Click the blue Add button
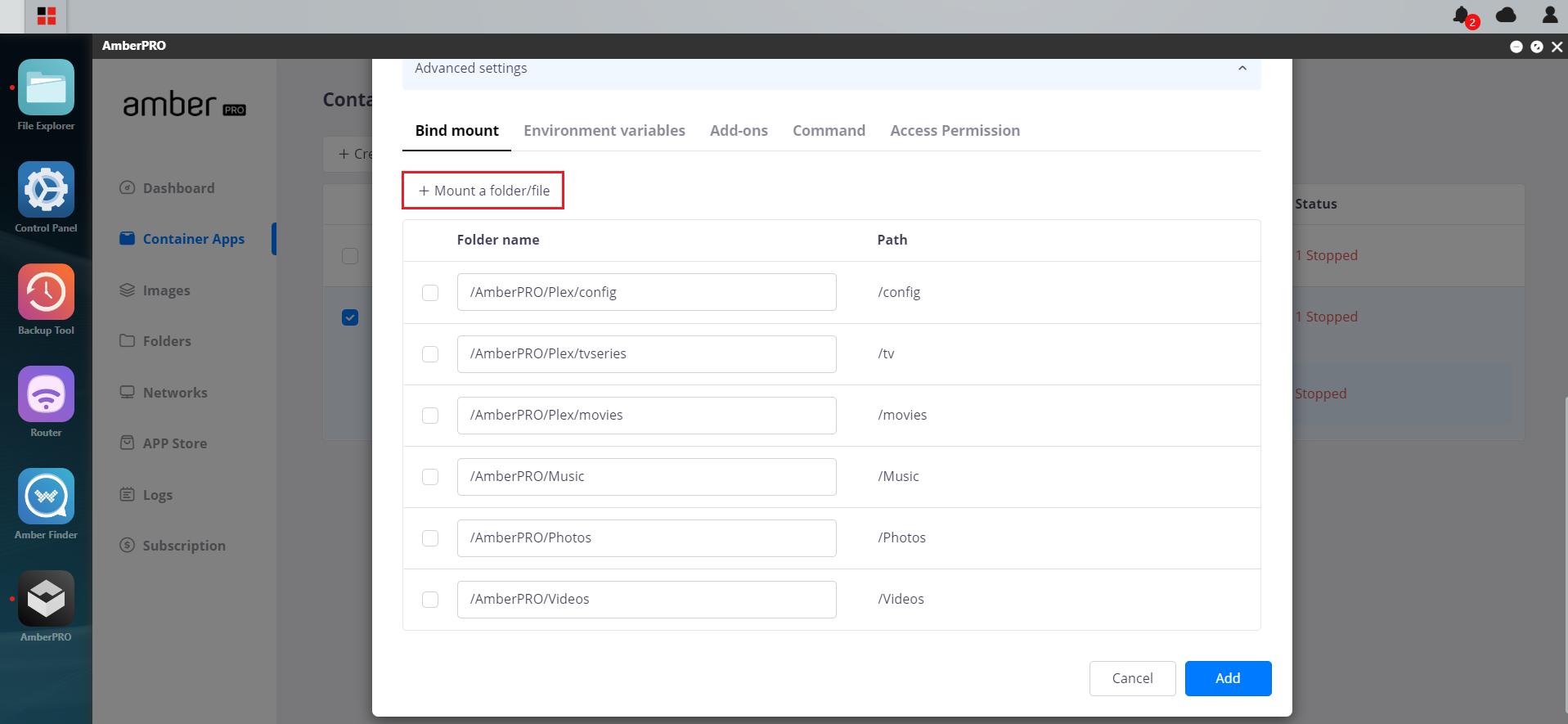Viewport: 1568px width, 724px height. pyautogui.click(x=1228, y=678)
